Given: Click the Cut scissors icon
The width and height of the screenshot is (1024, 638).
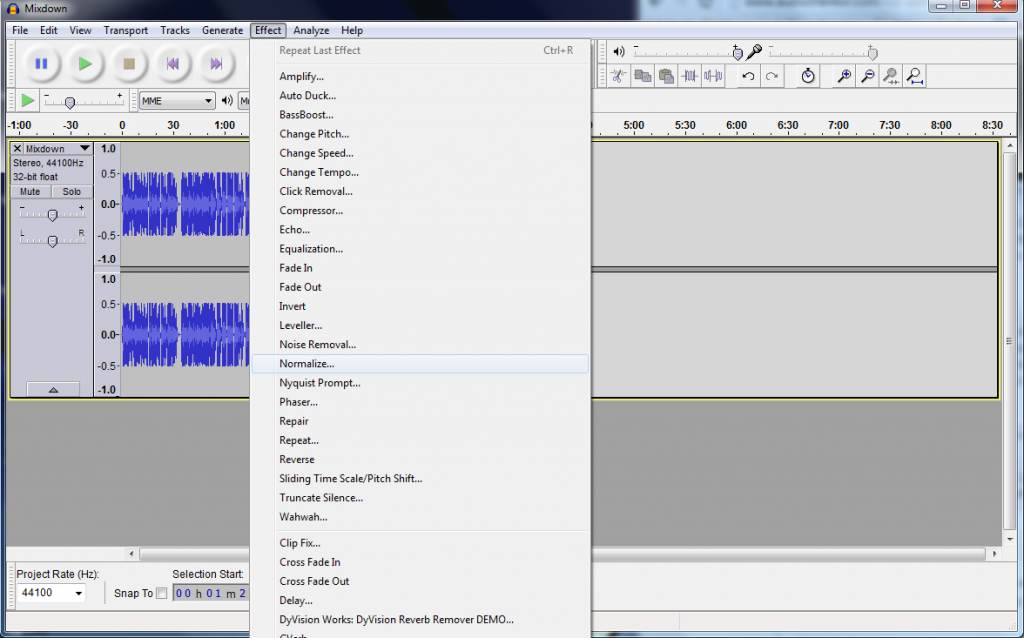Looking at the screenshot, I should (x=618, y=76).
